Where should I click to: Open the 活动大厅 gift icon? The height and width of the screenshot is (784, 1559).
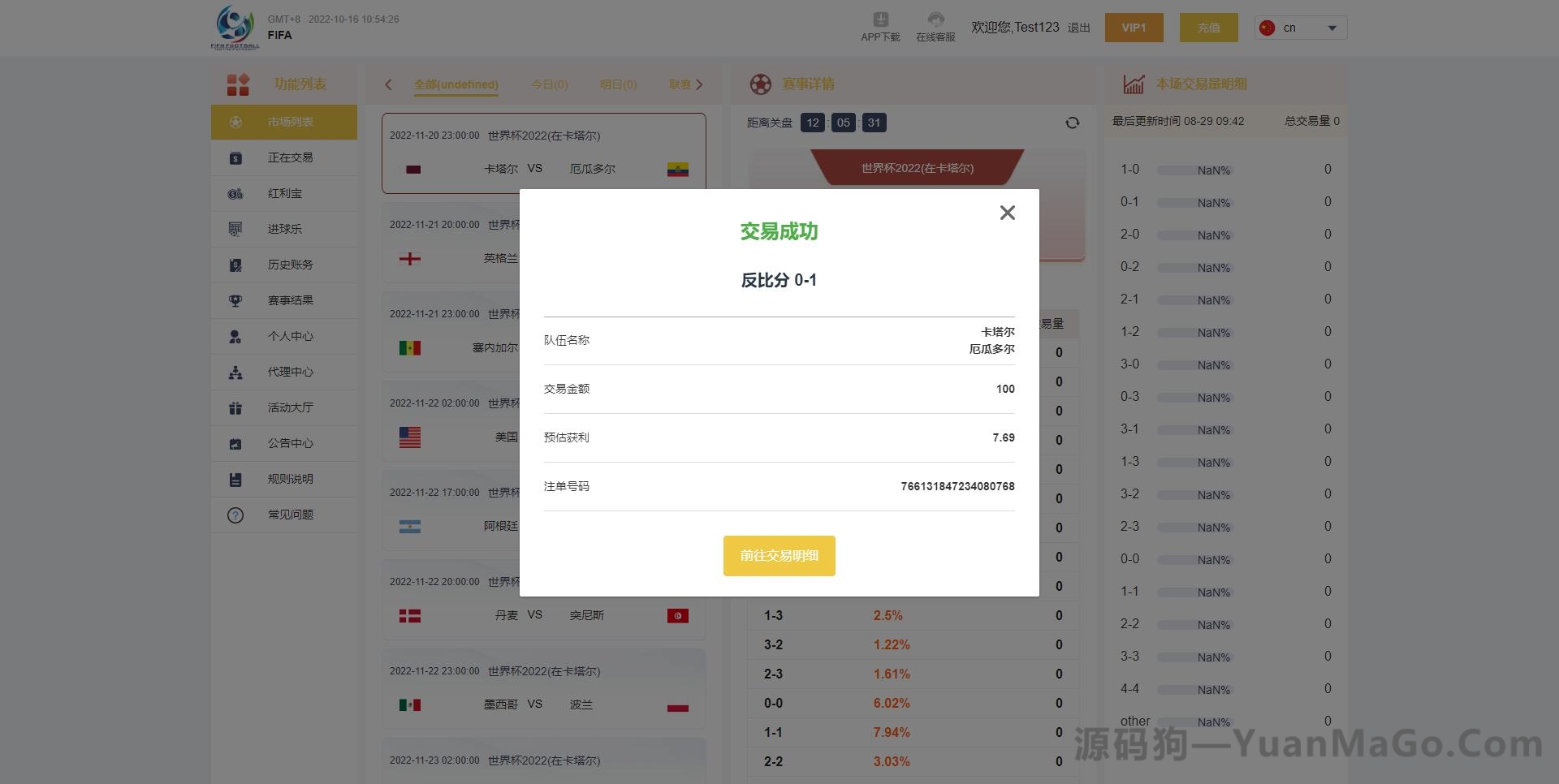coord(235,407)
